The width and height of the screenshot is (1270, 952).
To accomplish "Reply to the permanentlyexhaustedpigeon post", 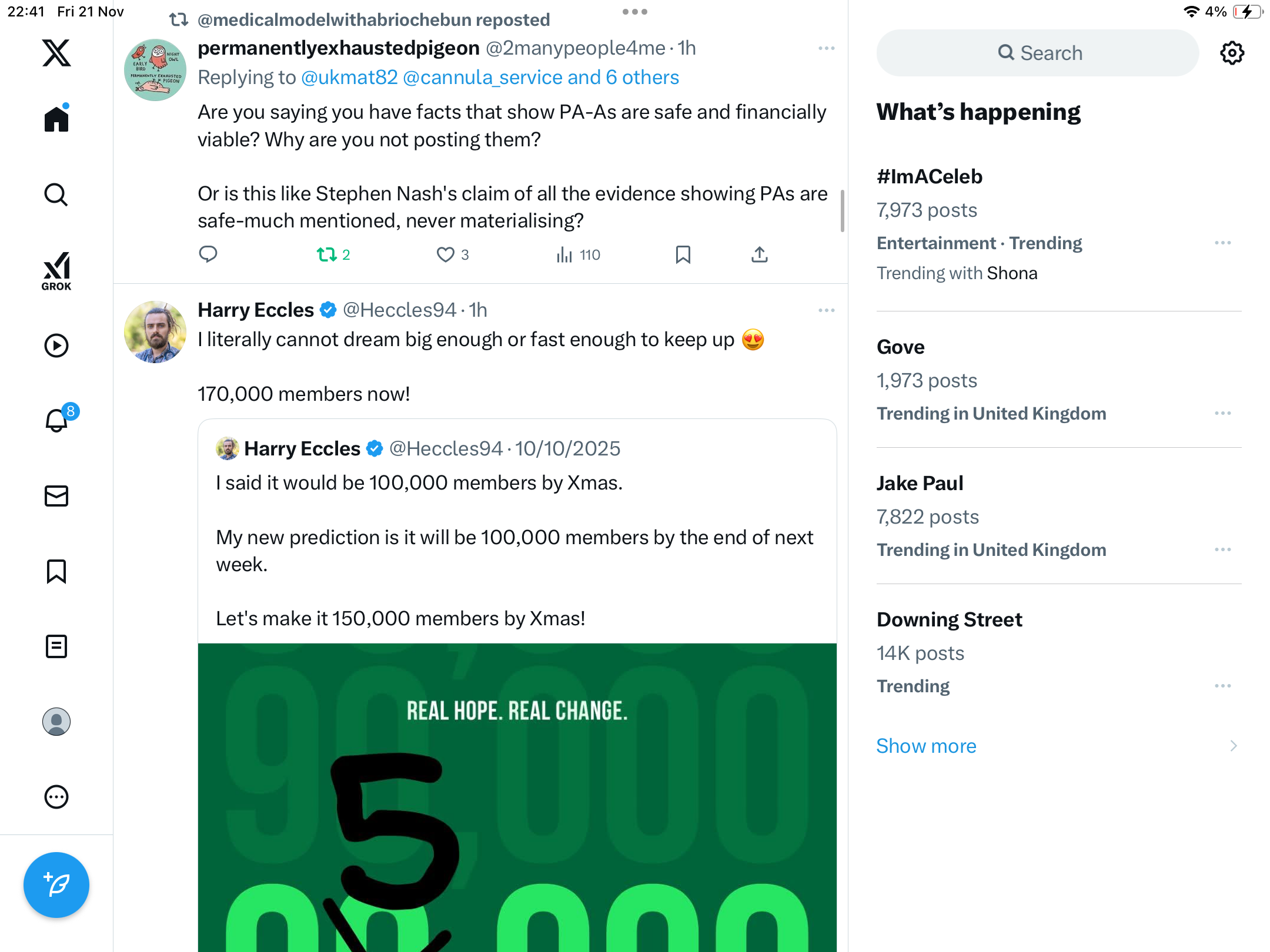I will [208, 254].
